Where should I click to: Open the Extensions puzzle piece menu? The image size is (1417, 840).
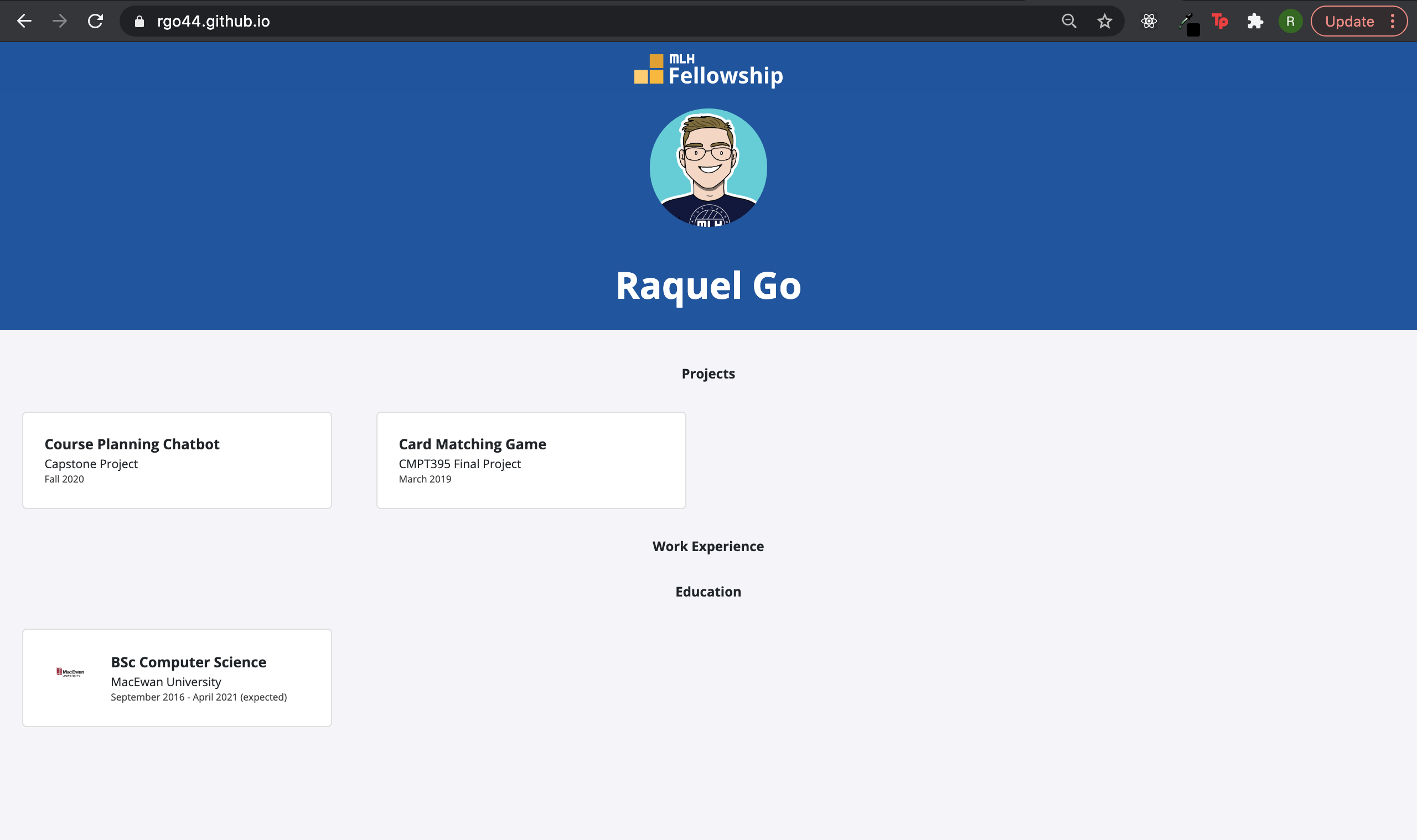coord(1255,22)
